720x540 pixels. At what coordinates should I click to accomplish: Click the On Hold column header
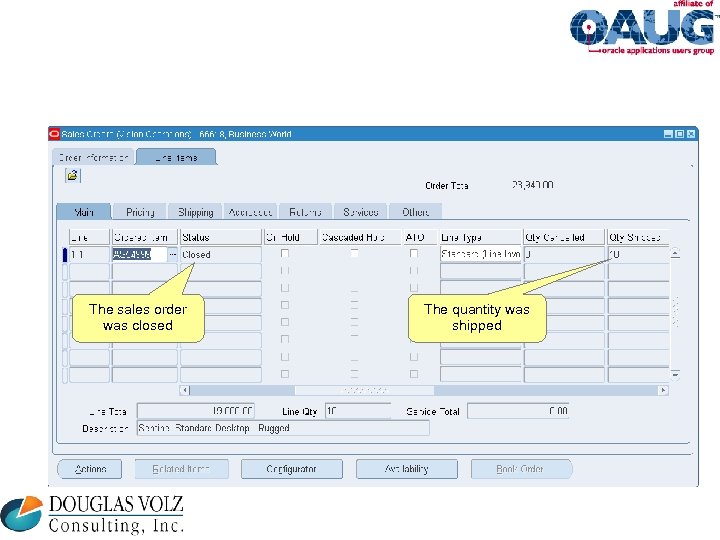coord(291,237)
